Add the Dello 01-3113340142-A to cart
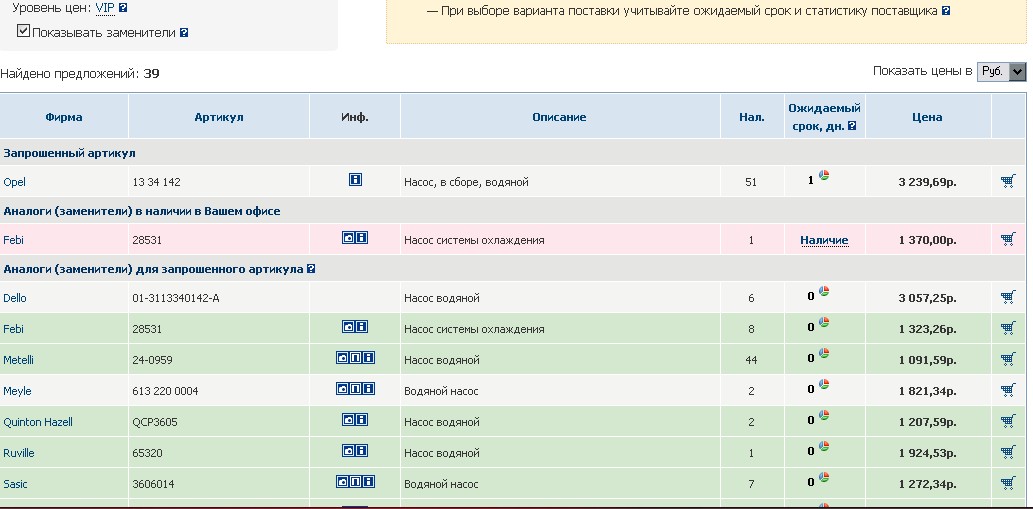Image resolution: width=1033 pixels, height=509 pixels. 1007,297
